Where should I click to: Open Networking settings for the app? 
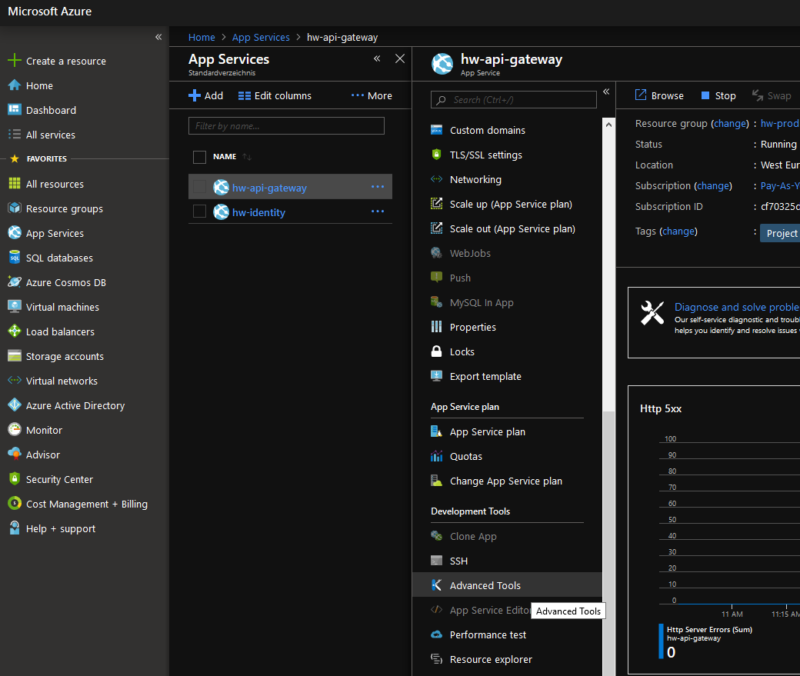point(474,179)
